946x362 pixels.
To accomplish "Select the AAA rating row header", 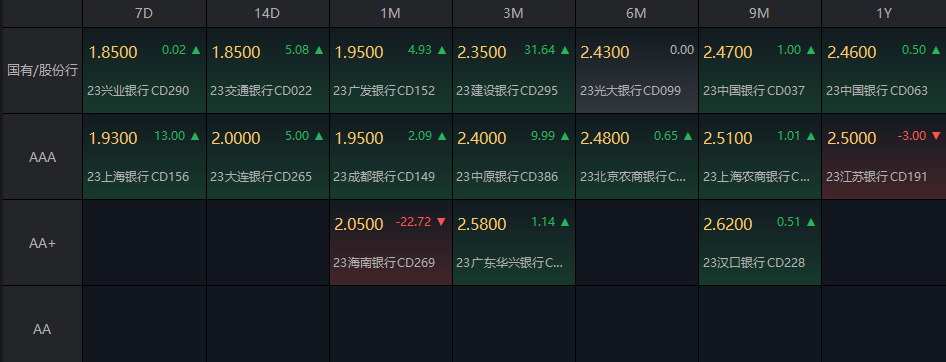I will (42, 157).
